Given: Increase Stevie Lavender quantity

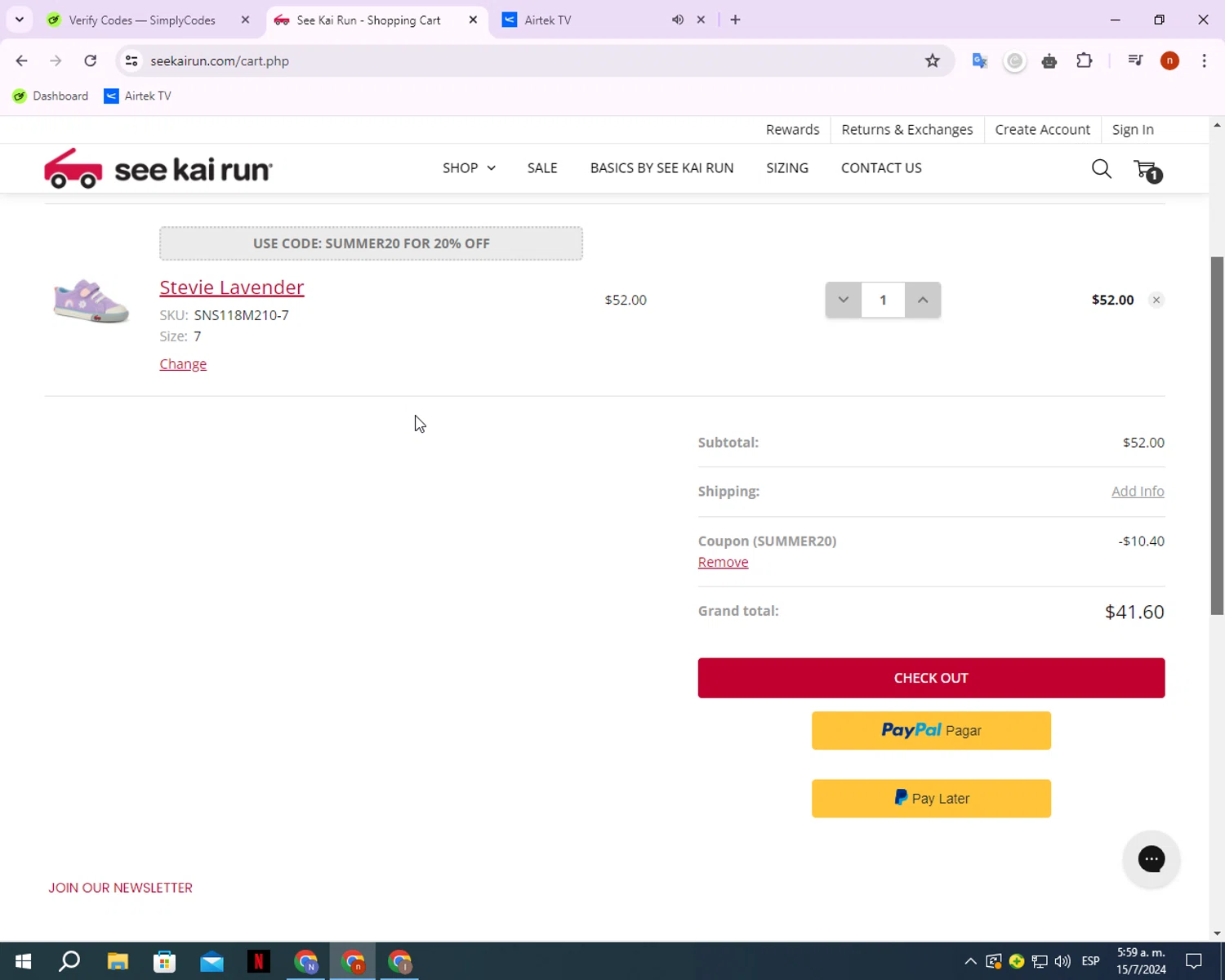Looking at the screenshot, I should point(923,300).
